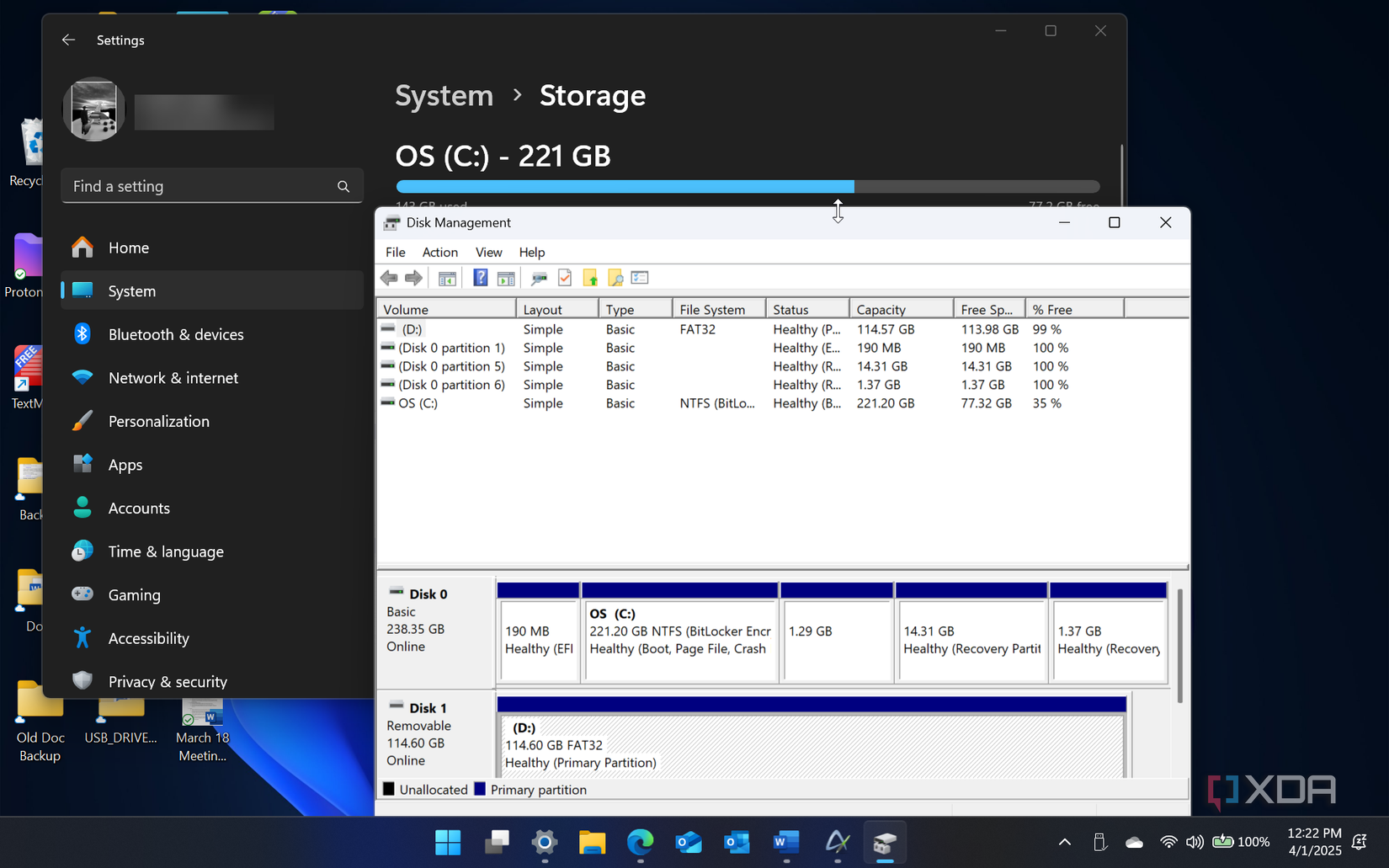1389x868 pixels.
Task: Open Disk Management Help via the question mark icon
Action: click(x=480, y=277)
